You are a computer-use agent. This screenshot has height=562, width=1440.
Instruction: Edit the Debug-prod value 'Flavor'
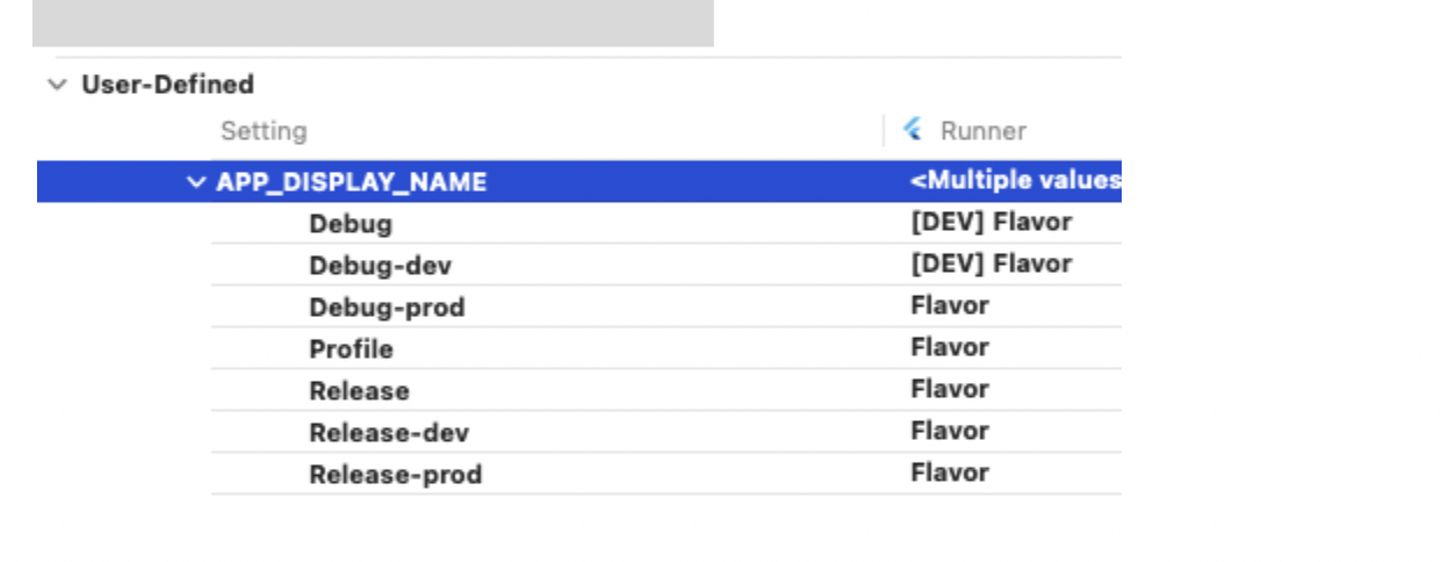(x=950, y=306)
